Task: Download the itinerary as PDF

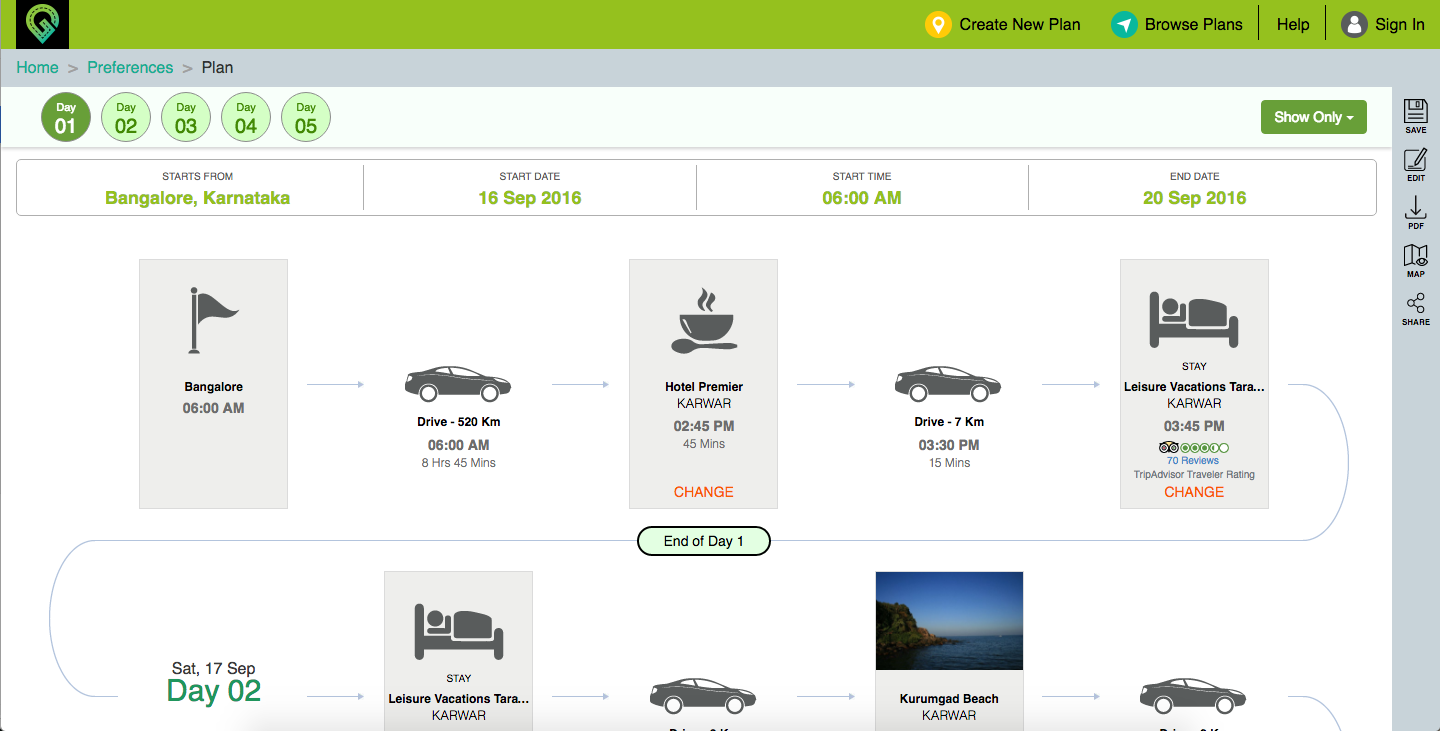Action: [1415, 211]
